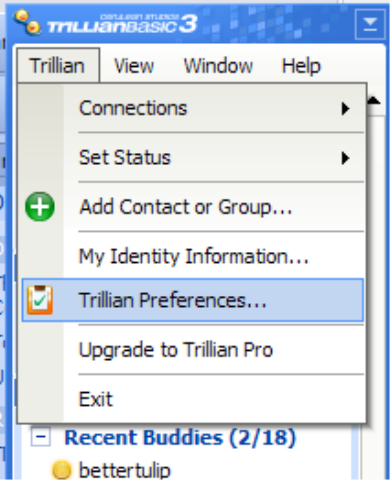Choose Upgrade to Trillian Pro

point(193,349)
